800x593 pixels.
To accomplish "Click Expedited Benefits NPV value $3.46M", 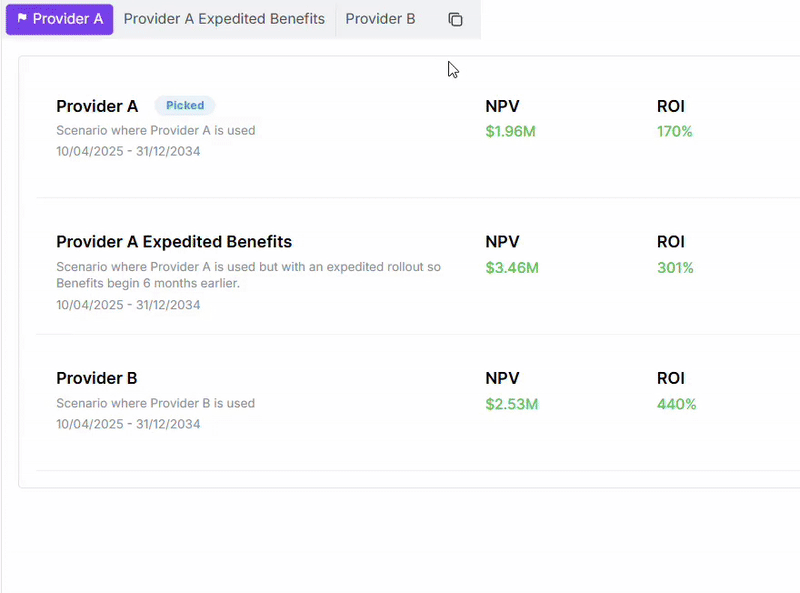I will pos(512,268).
